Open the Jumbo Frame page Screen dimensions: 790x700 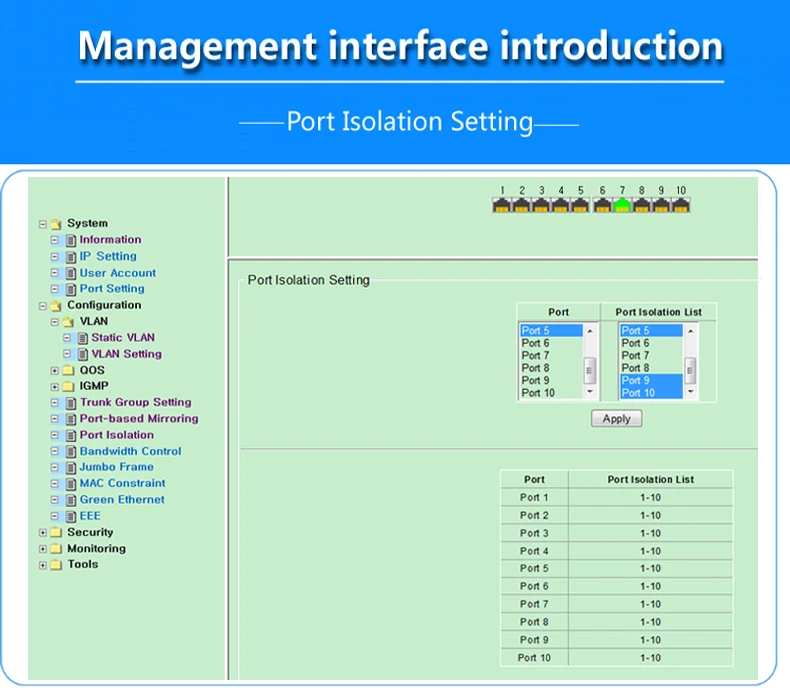pyautogui.click(x=116, y=467)
